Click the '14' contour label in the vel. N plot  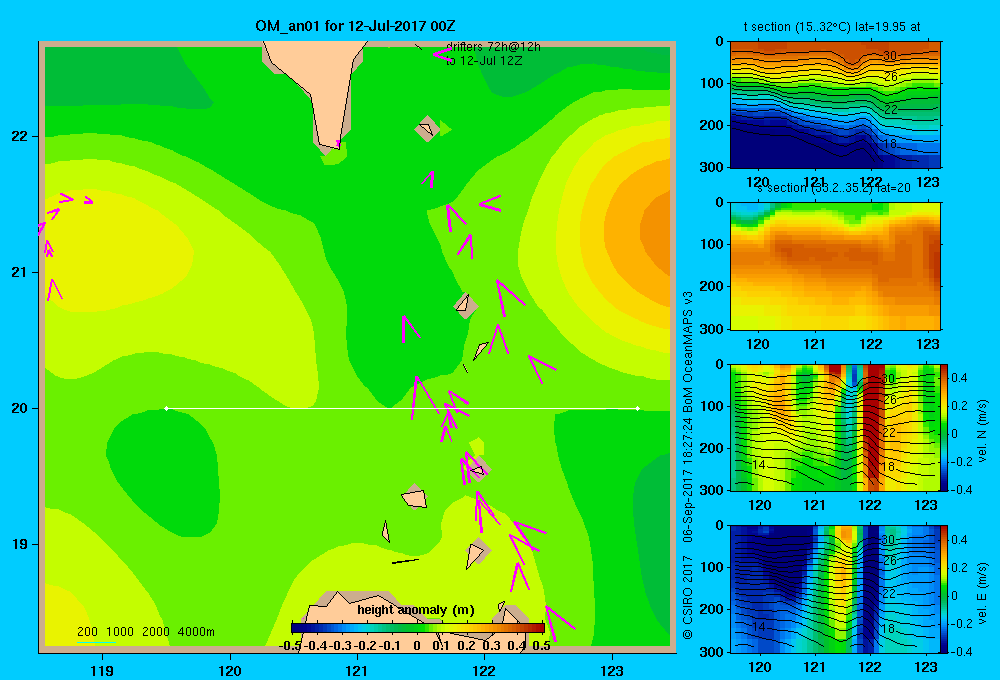(x=758, y=464)
